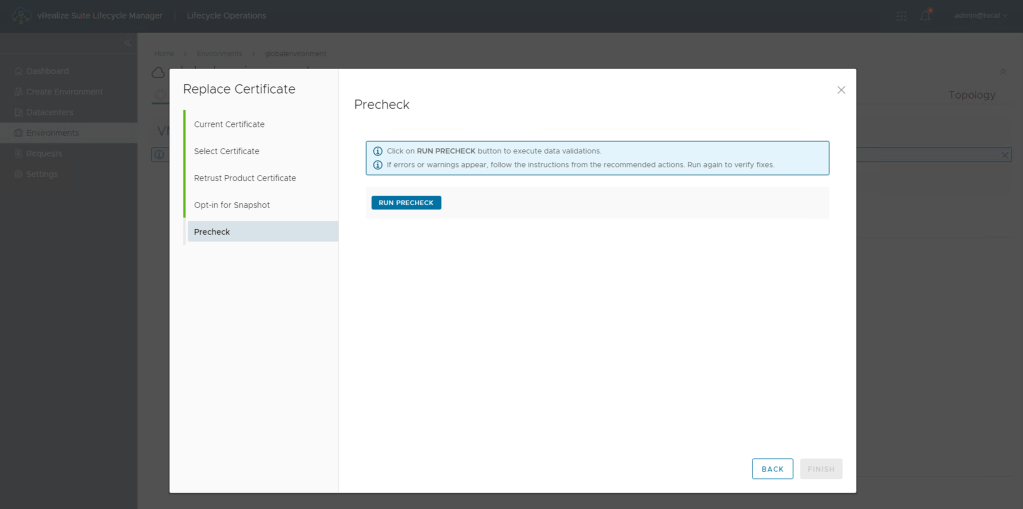Image resolution: width=1023 pixels, height=509 pixels.
Task: Open the apps grid launcher
Action: tap(901, 16)
